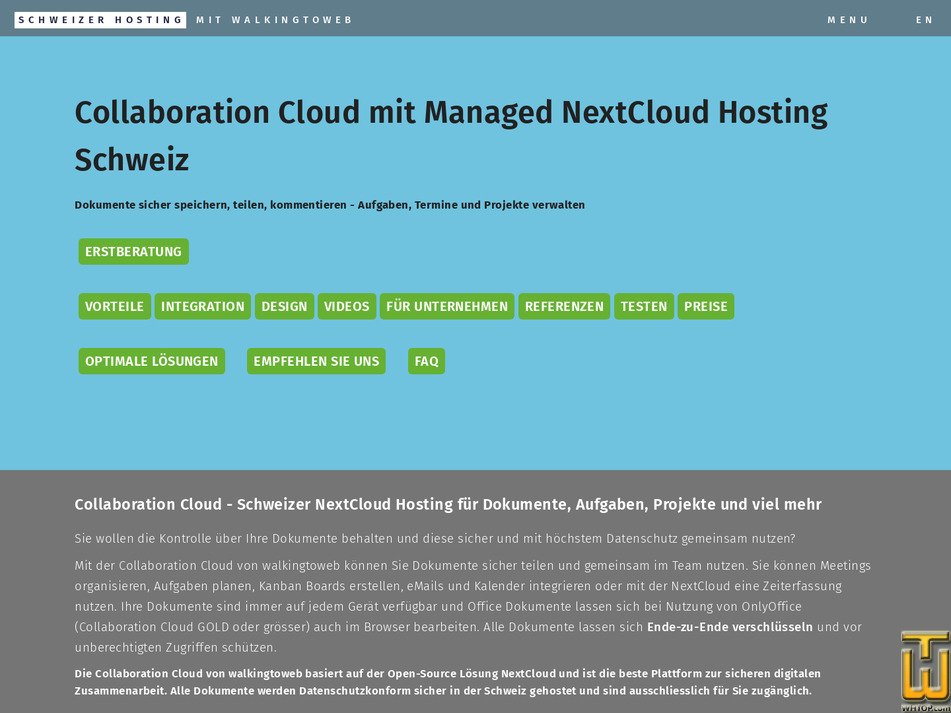Image resolution: width=951 pixels, height=713 pixels.
Task: Click the Ende-zu-Ende verschlüsseln link
Action: (729, 627)
